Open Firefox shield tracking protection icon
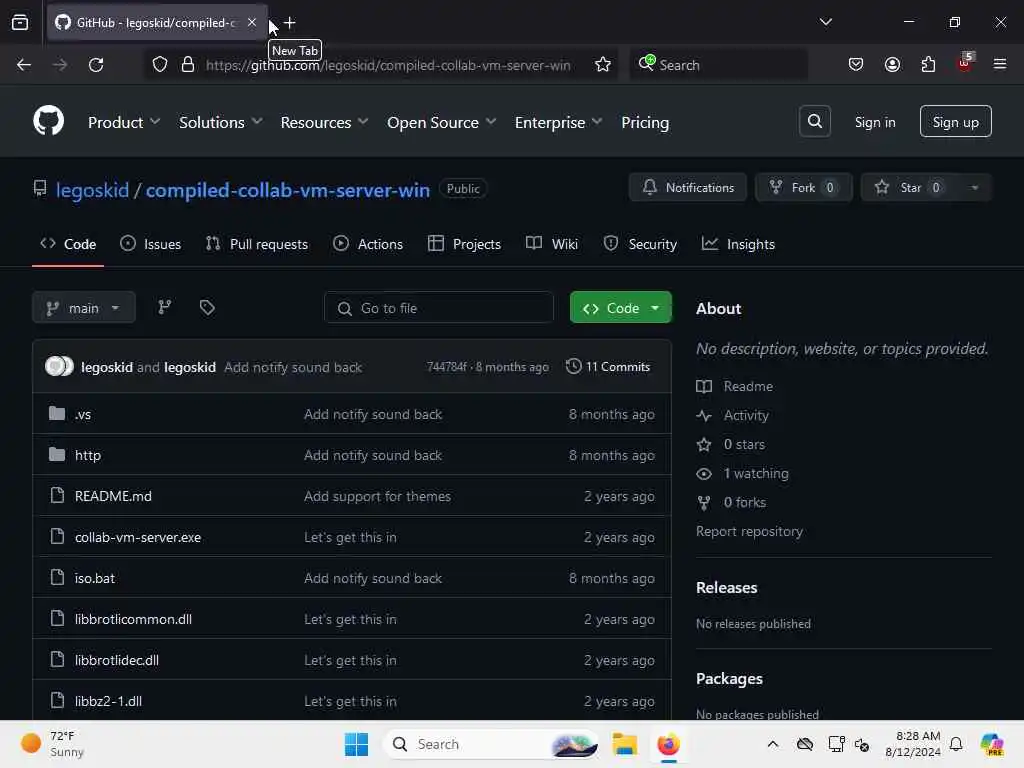This screenshot has height=768, width=1024. pos(160,65)
